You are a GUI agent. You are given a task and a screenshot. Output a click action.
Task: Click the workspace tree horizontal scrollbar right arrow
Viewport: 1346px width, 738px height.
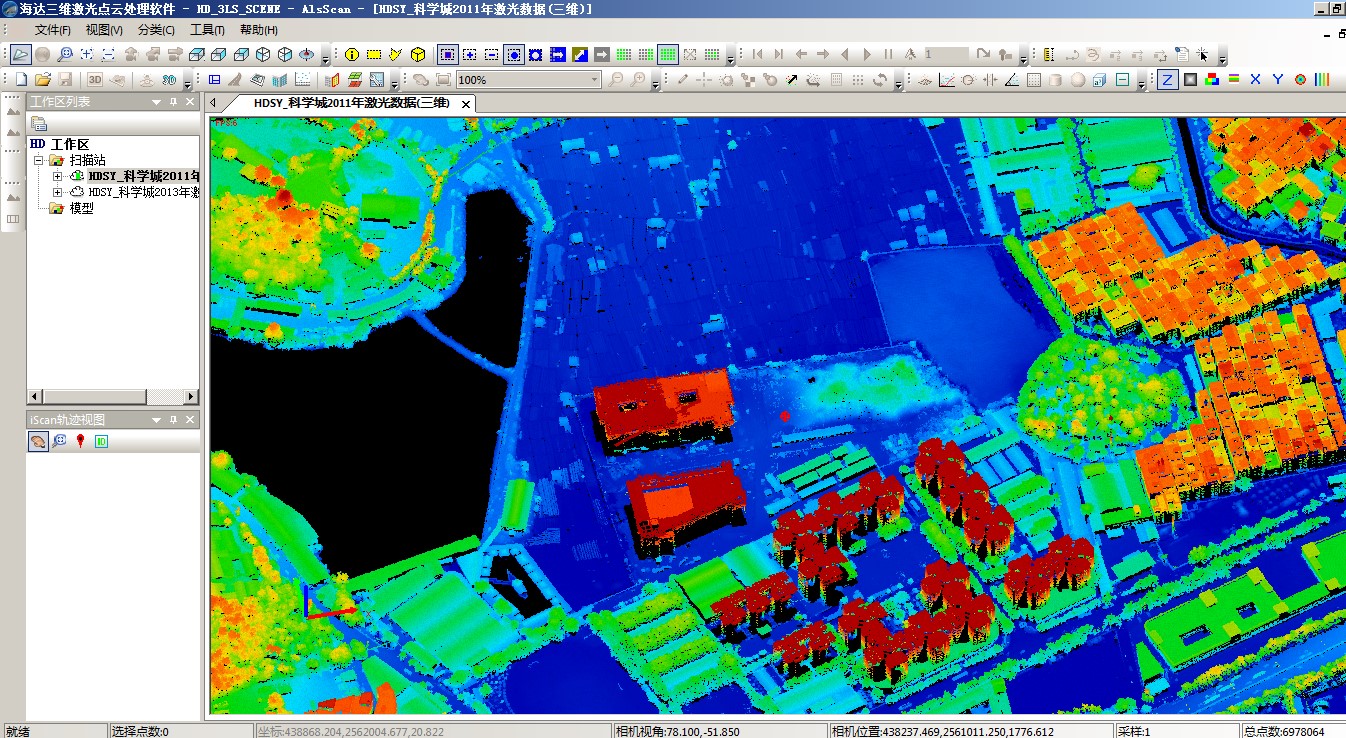point(191,396)
